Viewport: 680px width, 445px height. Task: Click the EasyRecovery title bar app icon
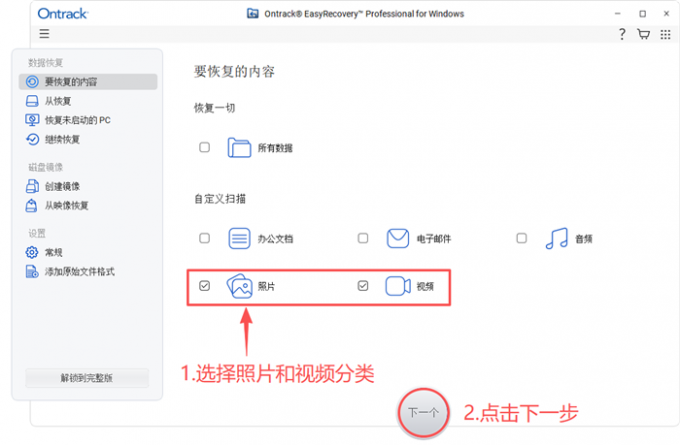point(253,14)
